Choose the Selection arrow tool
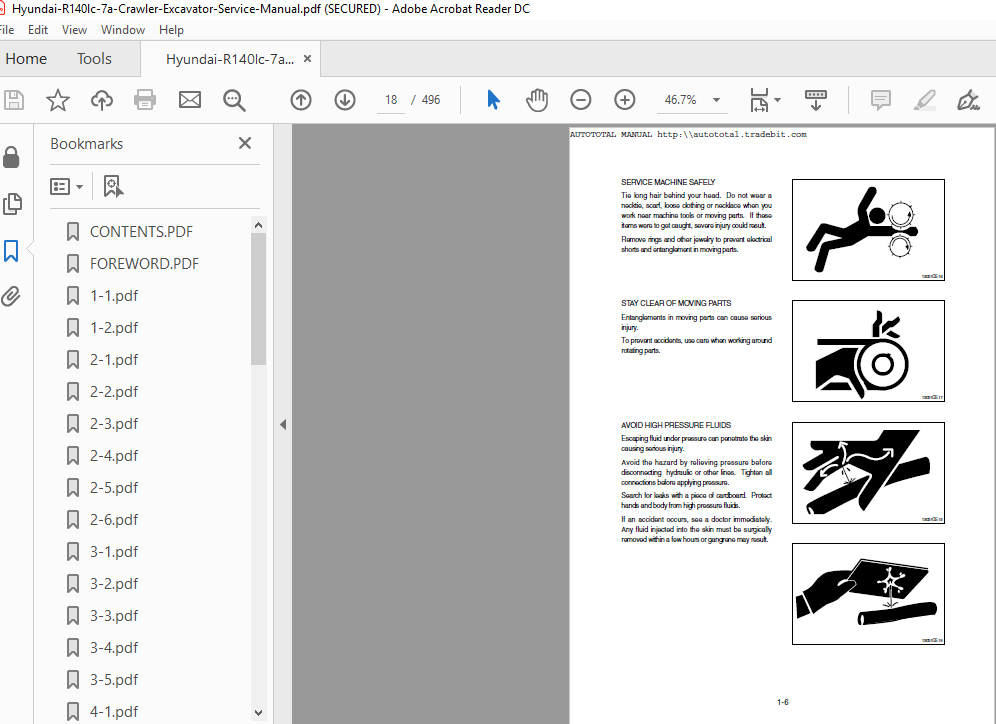The height and width of the screenshot is (724, 996). [x=494, y=100]
